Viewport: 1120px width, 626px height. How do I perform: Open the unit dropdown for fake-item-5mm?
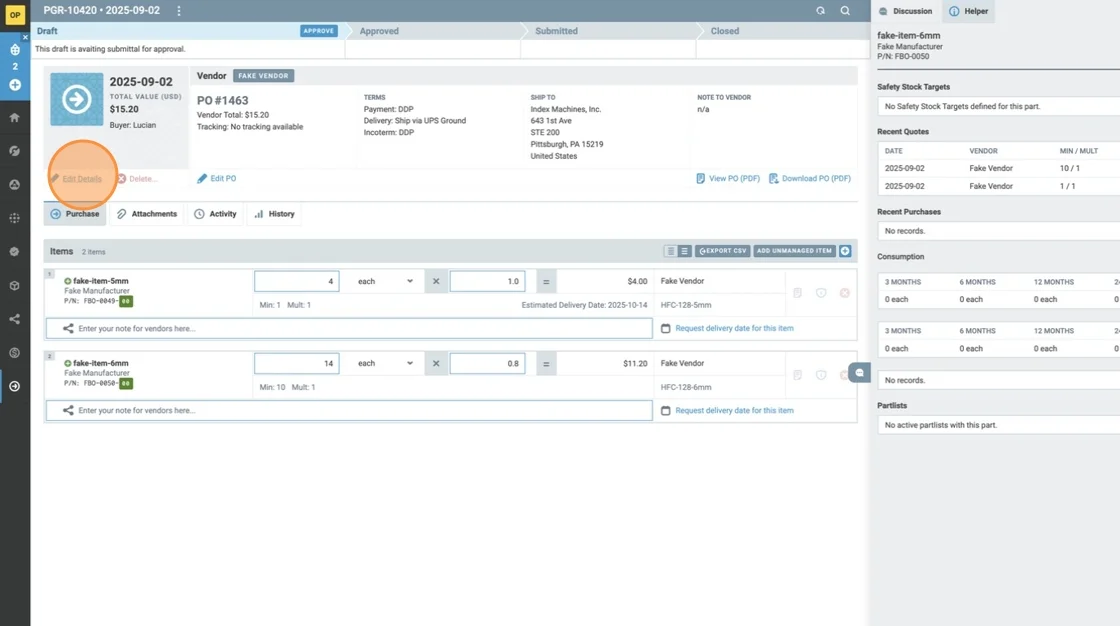[x=385, y=282]
